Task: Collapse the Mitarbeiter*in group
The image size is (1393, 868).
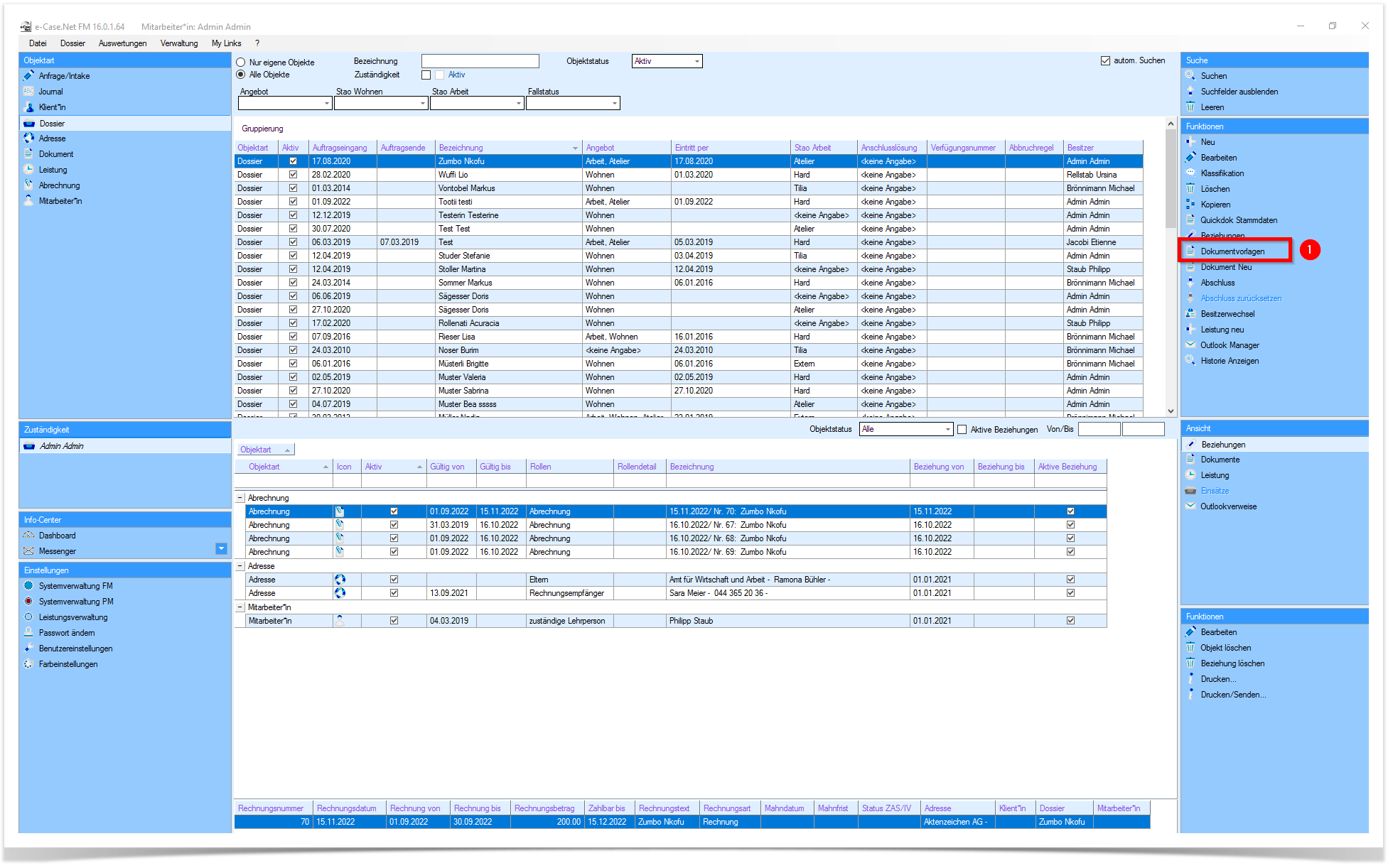Action: pos(240,607)
